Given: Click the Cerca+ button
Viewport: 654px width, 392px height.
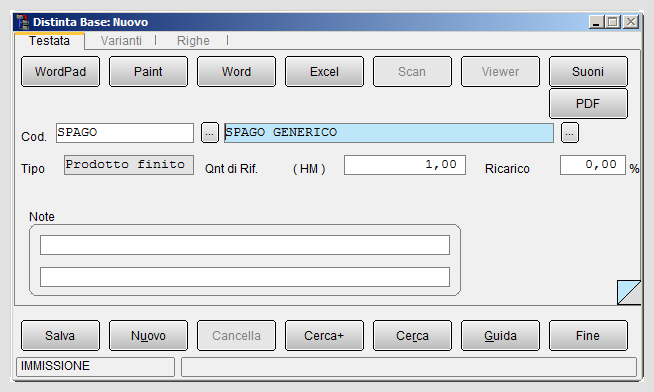Looking at the screenshot, I should click(x=324, y=335).
